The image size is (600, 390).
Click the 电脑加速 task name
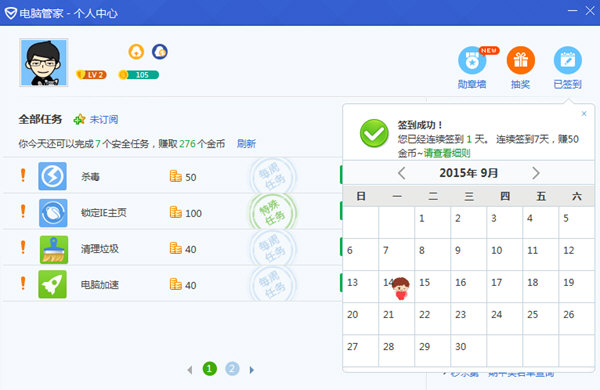(x=99, y=285)
